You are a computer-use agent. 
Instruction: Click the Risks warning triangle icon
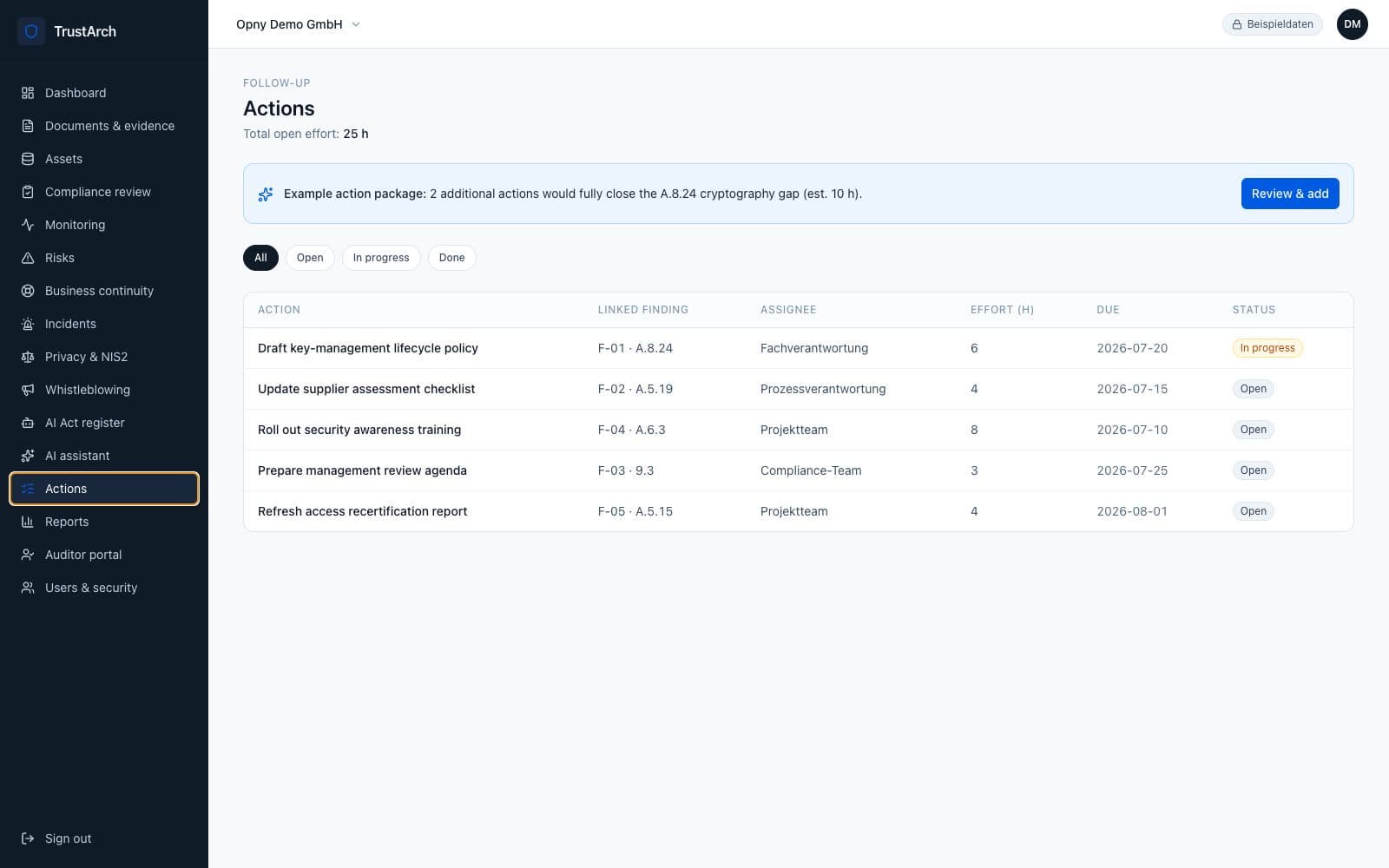(x=28, y=258)
